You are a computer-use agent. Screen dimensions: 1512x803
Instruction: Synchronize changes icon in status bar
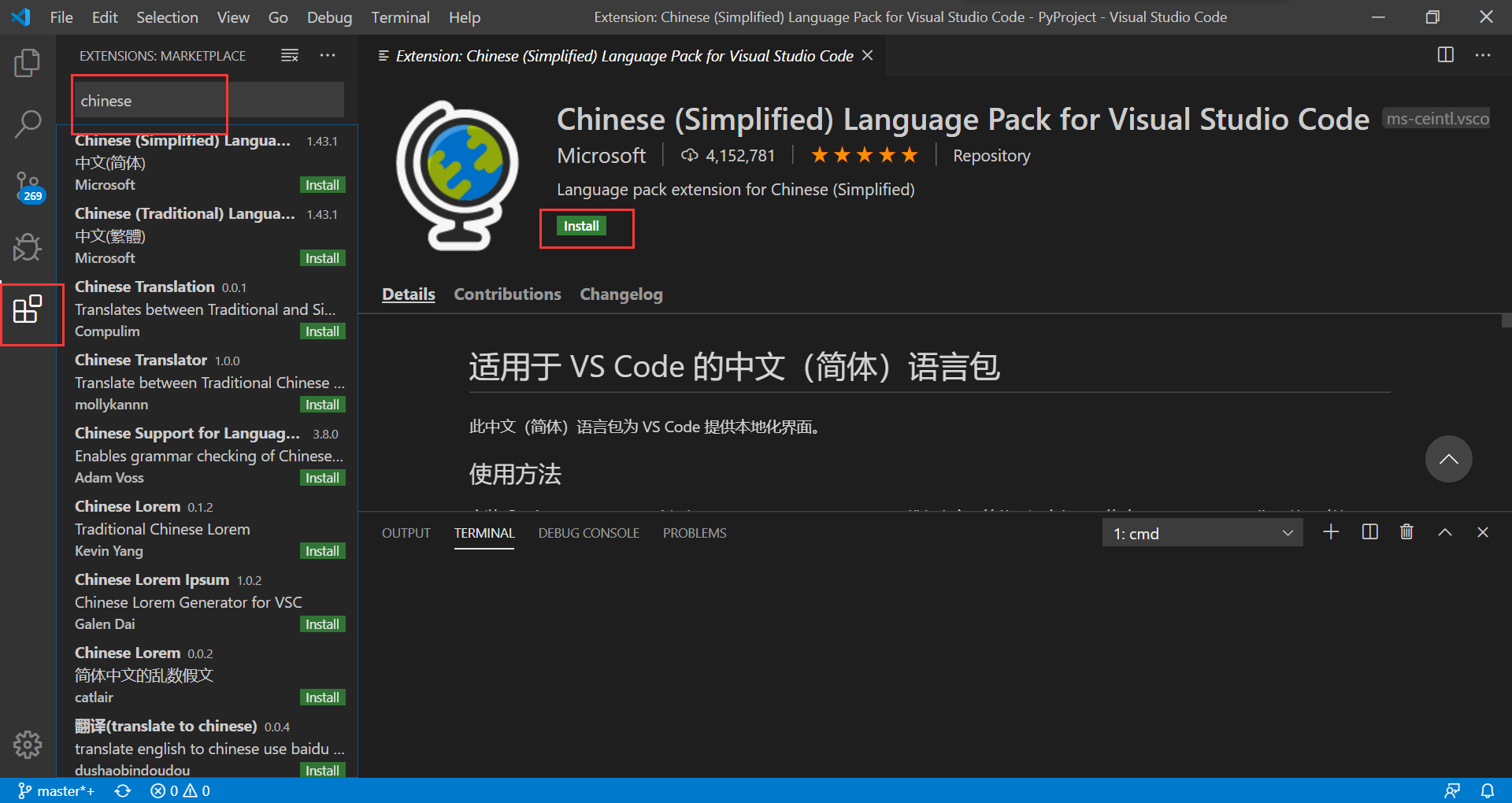click(x=123, y=790)
